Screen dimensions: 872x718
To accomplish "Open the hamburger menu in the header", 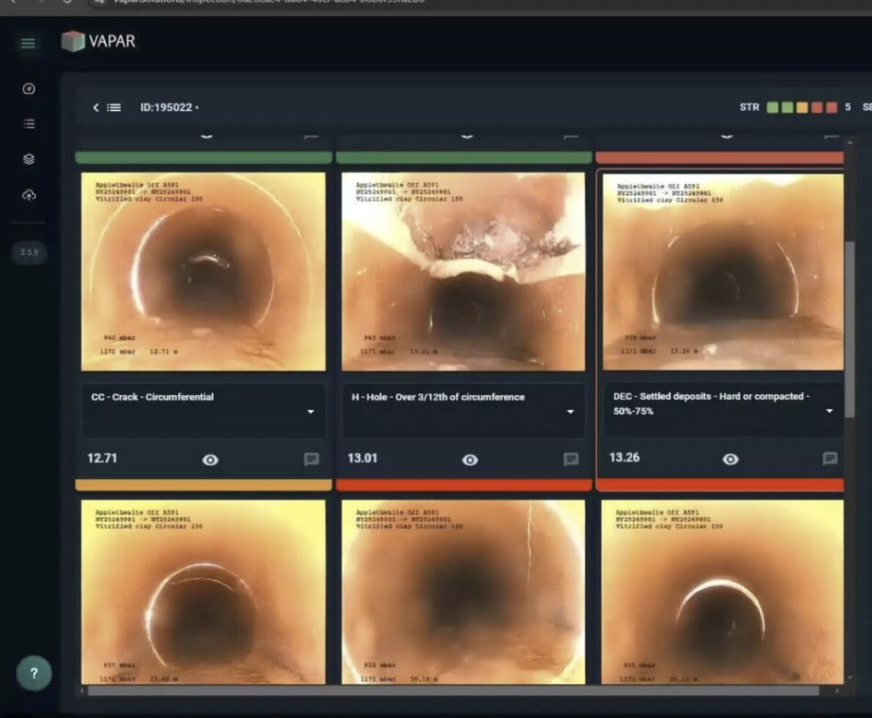I will 28,43.
